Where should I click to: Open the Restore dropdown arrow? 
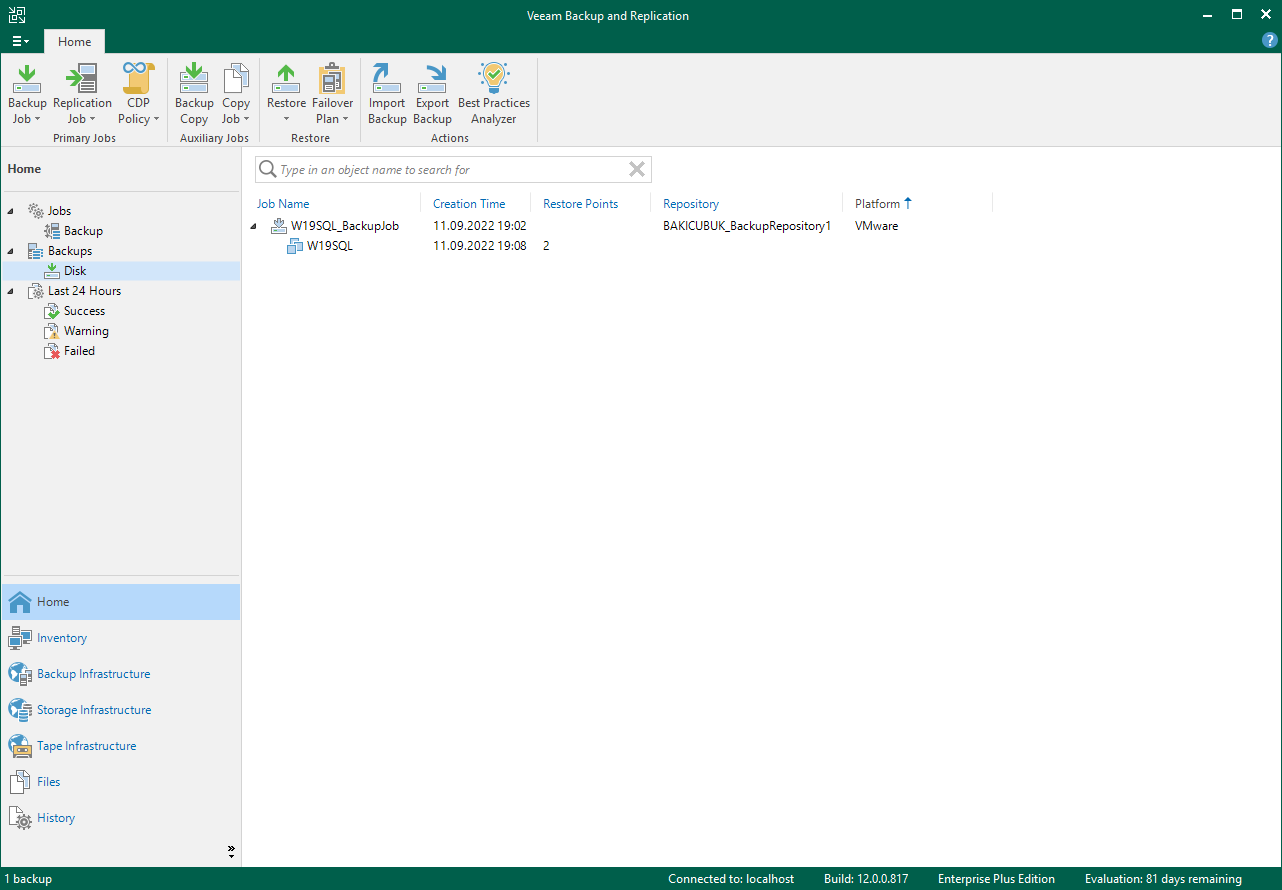(x=286, y=119)
